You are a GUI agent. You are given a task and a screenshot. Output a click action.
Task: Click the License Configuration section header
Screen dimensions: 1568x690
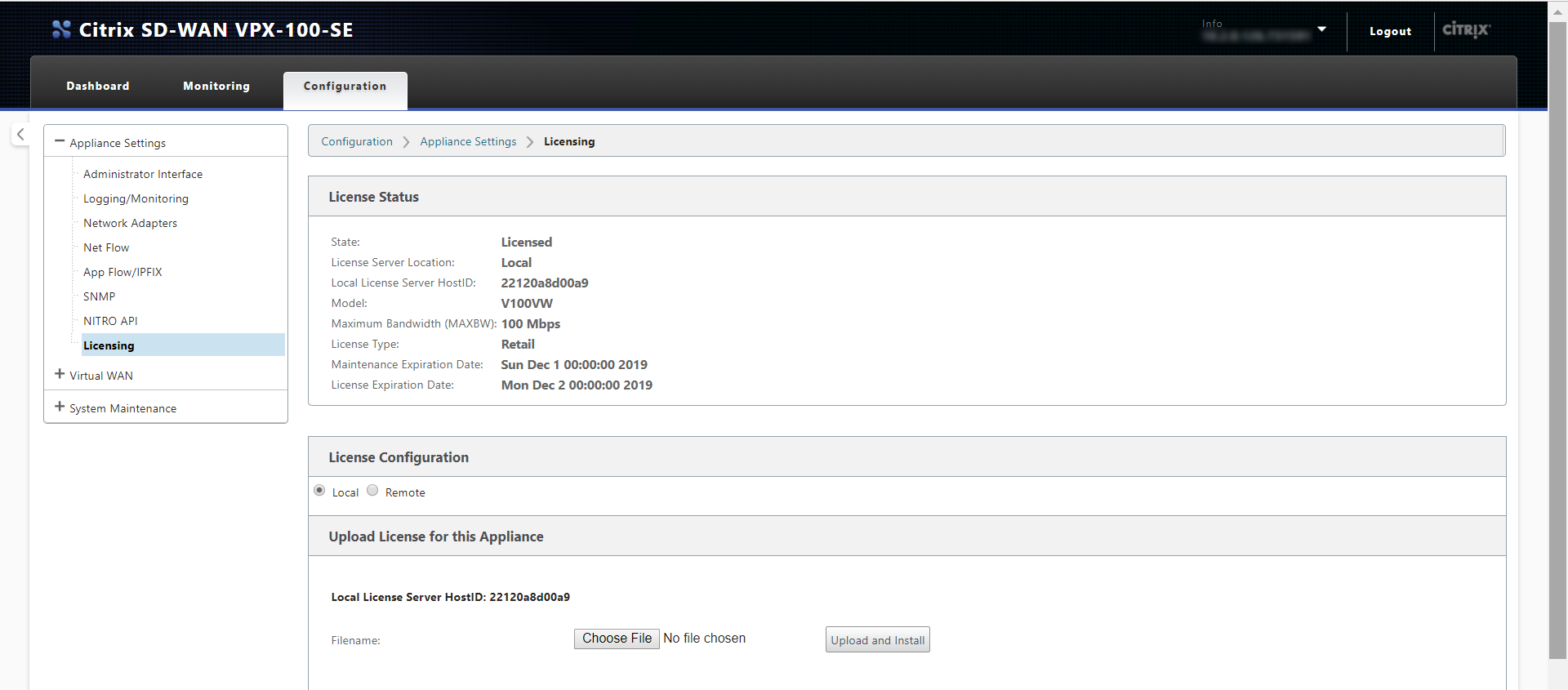[x=906, y=457]
